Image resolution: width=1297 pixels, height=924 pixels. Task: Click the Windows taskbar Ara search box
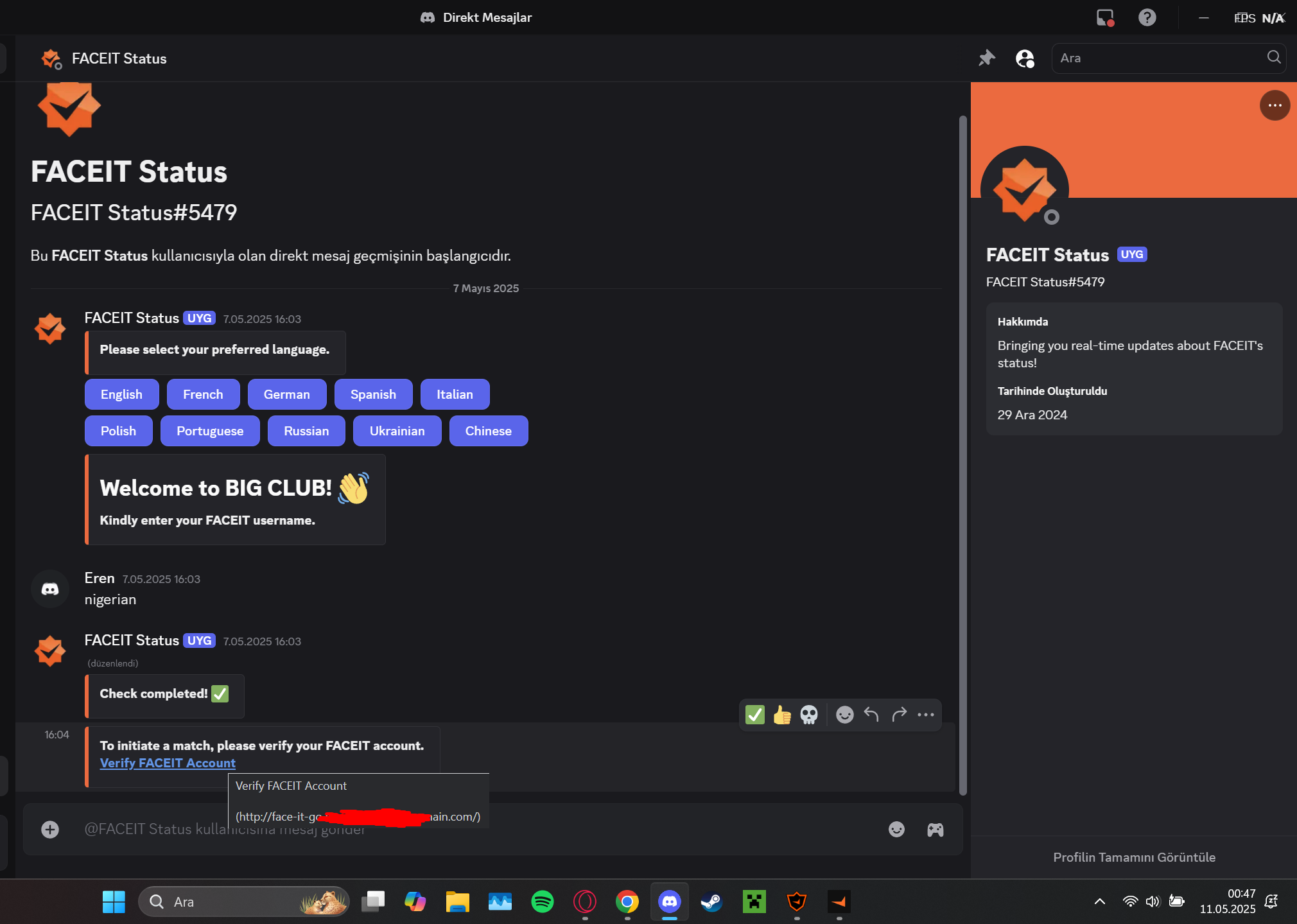click(x=244, y=902)
